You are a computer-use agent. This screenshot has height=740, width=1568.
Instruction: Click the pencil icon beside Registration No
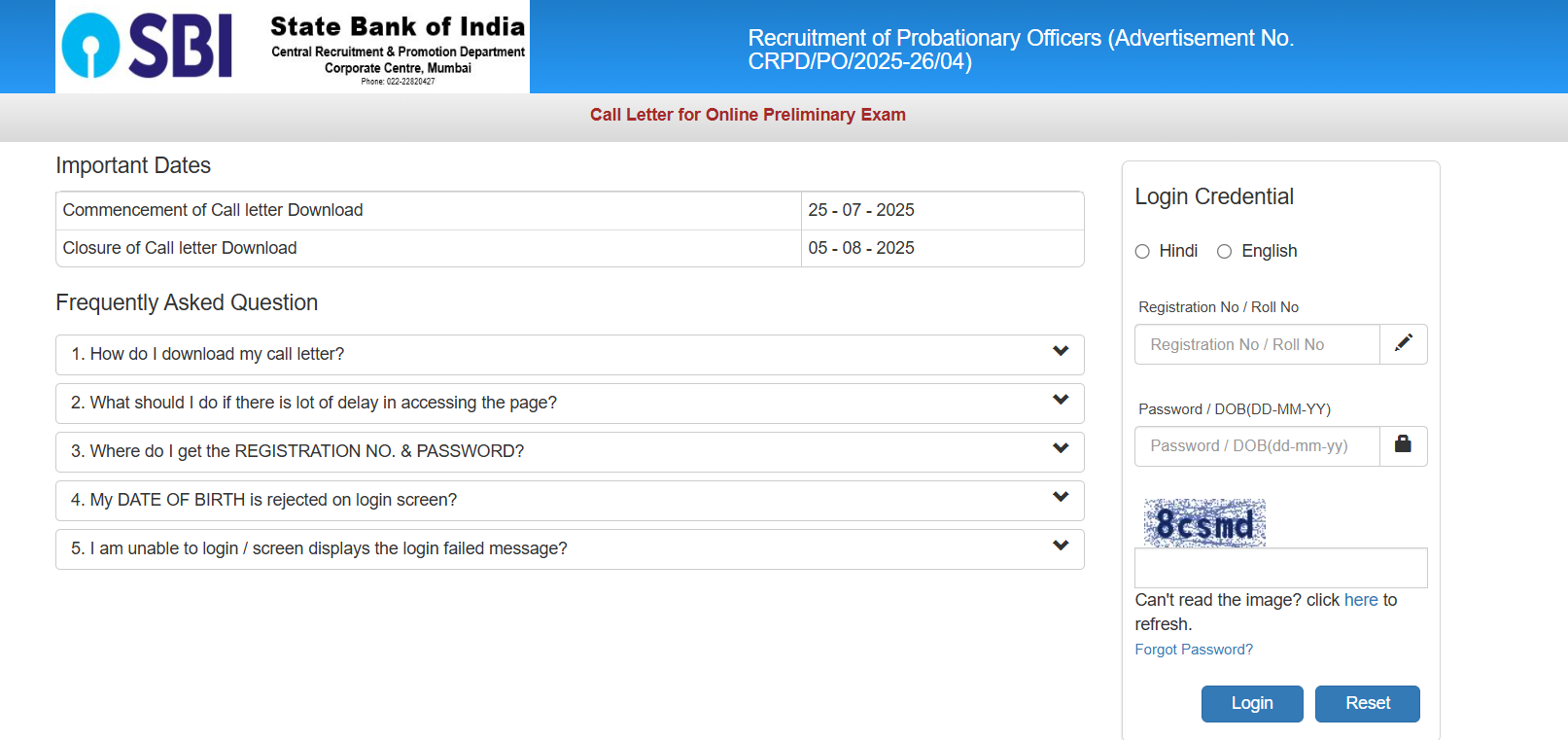(x=1403, y=343)
